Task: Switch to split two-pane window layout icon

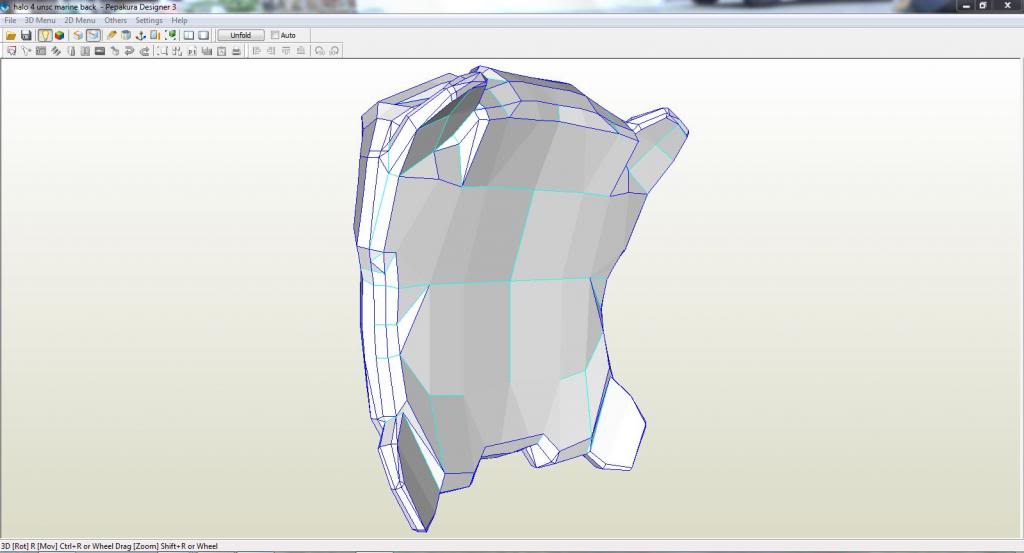Action: point(189,35)
